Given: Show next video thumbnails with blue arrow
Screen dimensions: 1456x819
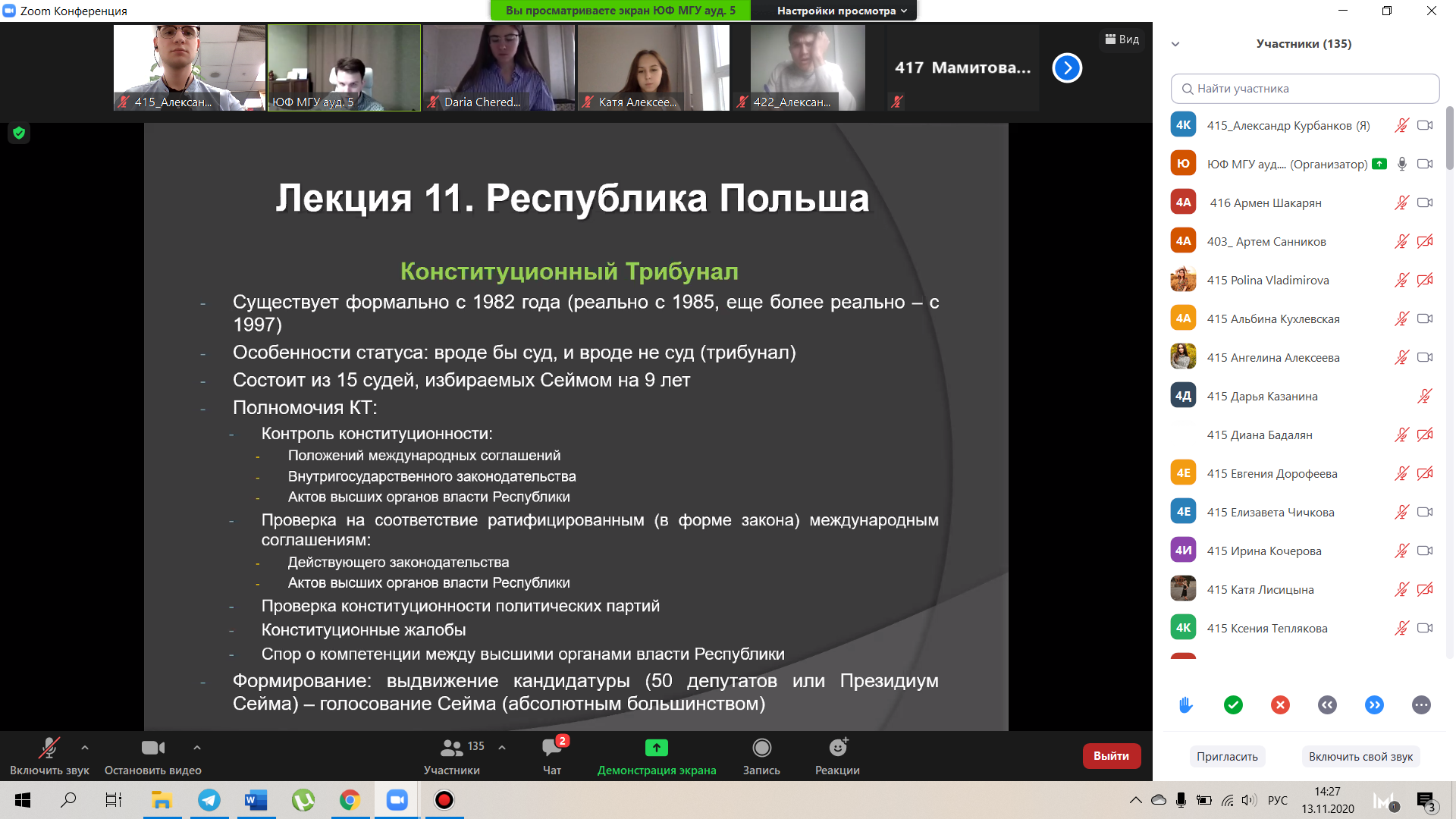Looking at the screenshot, I should (x=1067, y=68).
